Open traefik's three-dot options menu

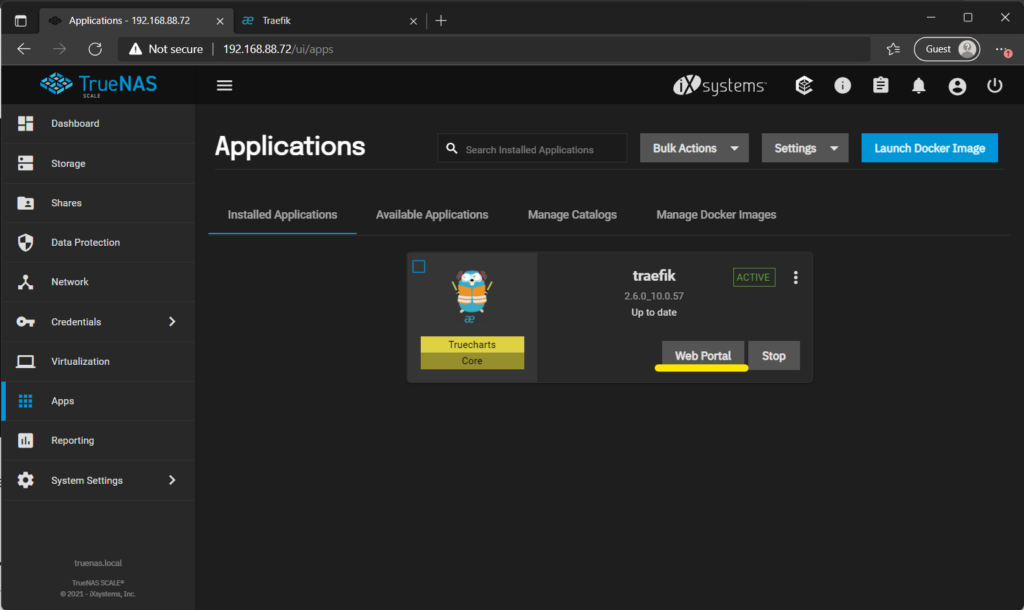coord(796,277)
